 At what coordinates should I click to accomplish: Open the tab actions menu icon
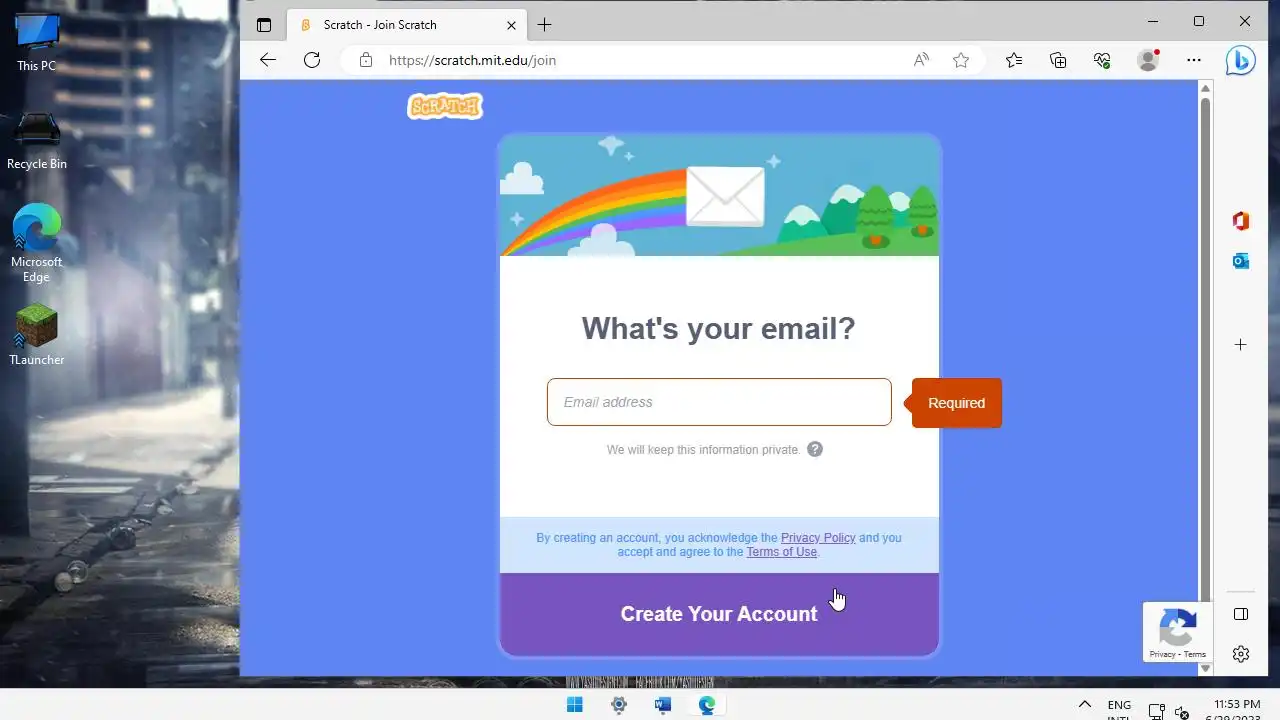point(264,25)
